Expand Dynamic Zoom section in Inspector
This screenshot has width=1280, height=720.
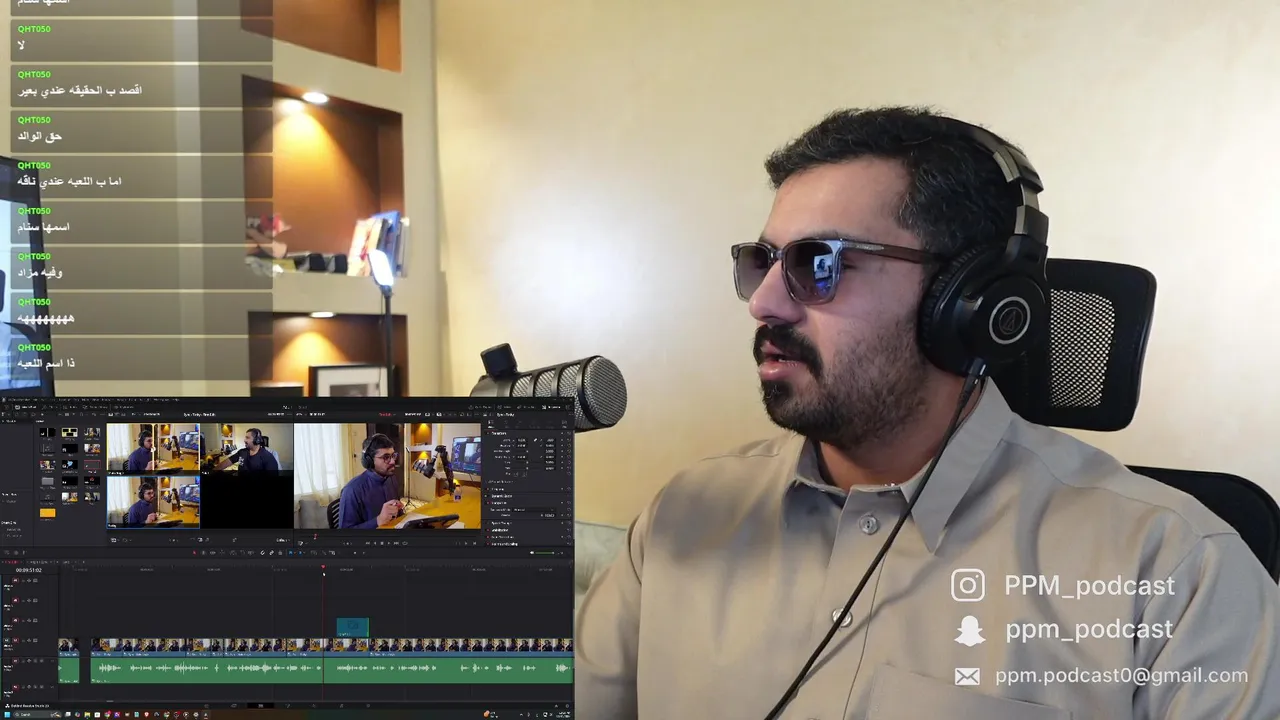click(502, 496)
